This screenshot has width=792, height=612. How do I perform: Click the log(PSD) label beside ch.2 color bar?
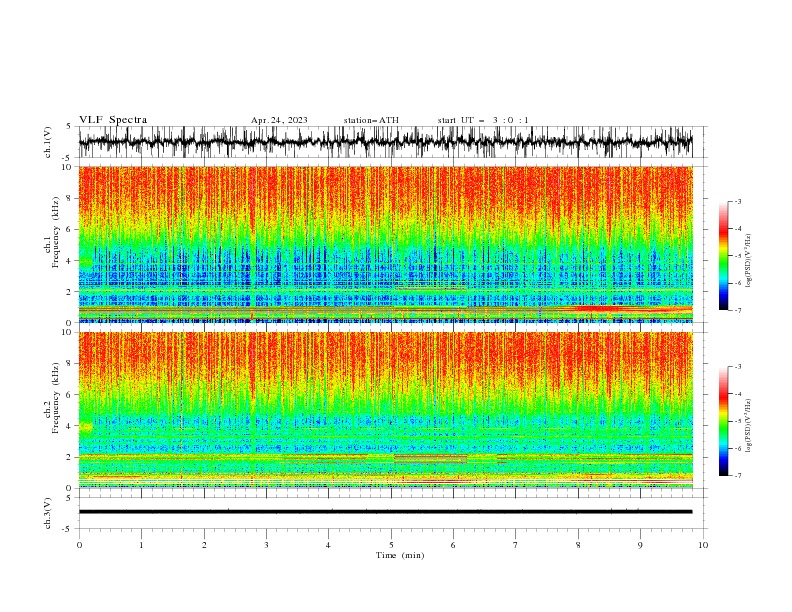(748, 426)
